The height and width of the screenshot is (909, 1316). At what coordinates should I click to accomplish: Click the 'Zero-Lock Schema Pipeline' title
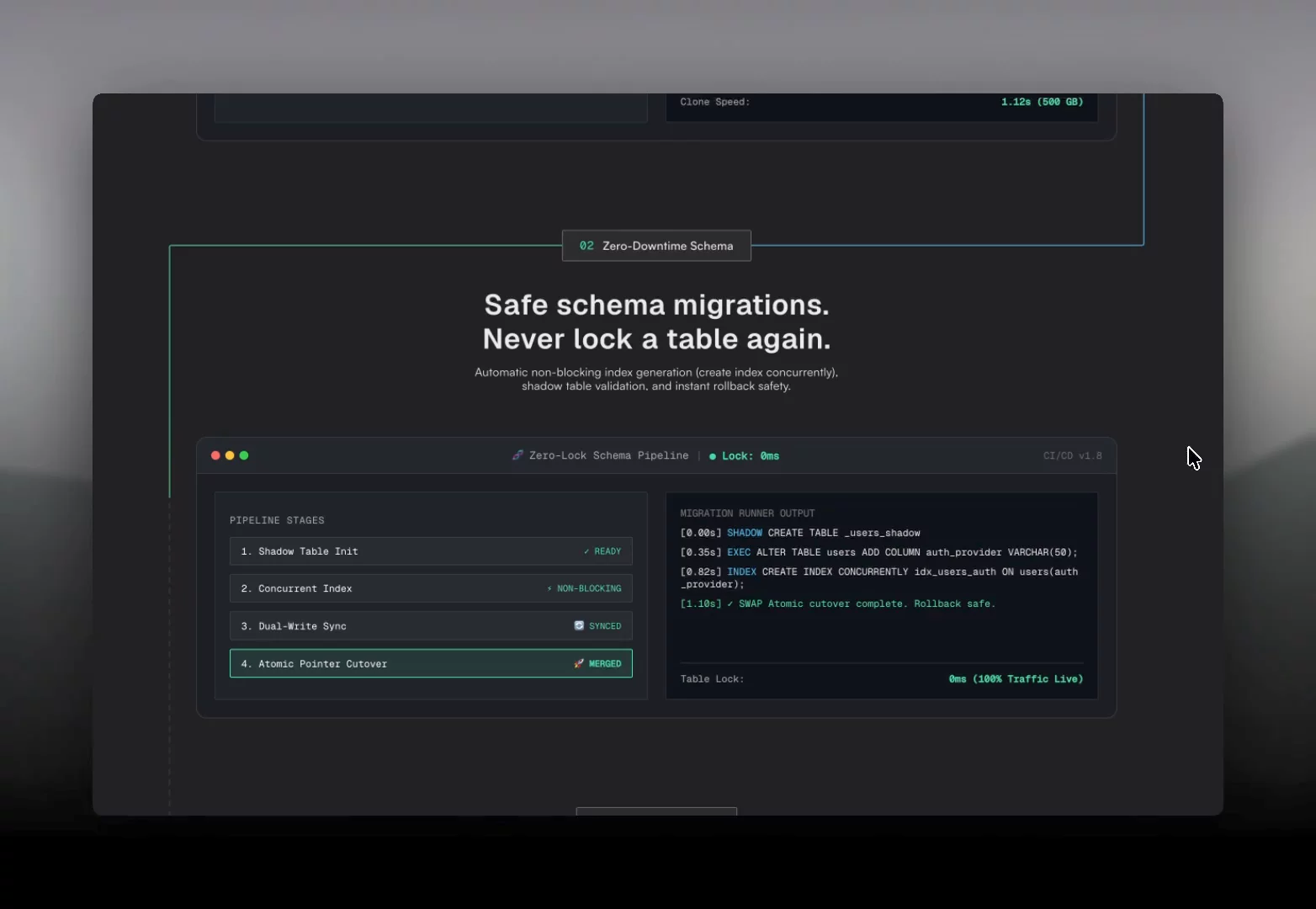[x=608, y=455]
